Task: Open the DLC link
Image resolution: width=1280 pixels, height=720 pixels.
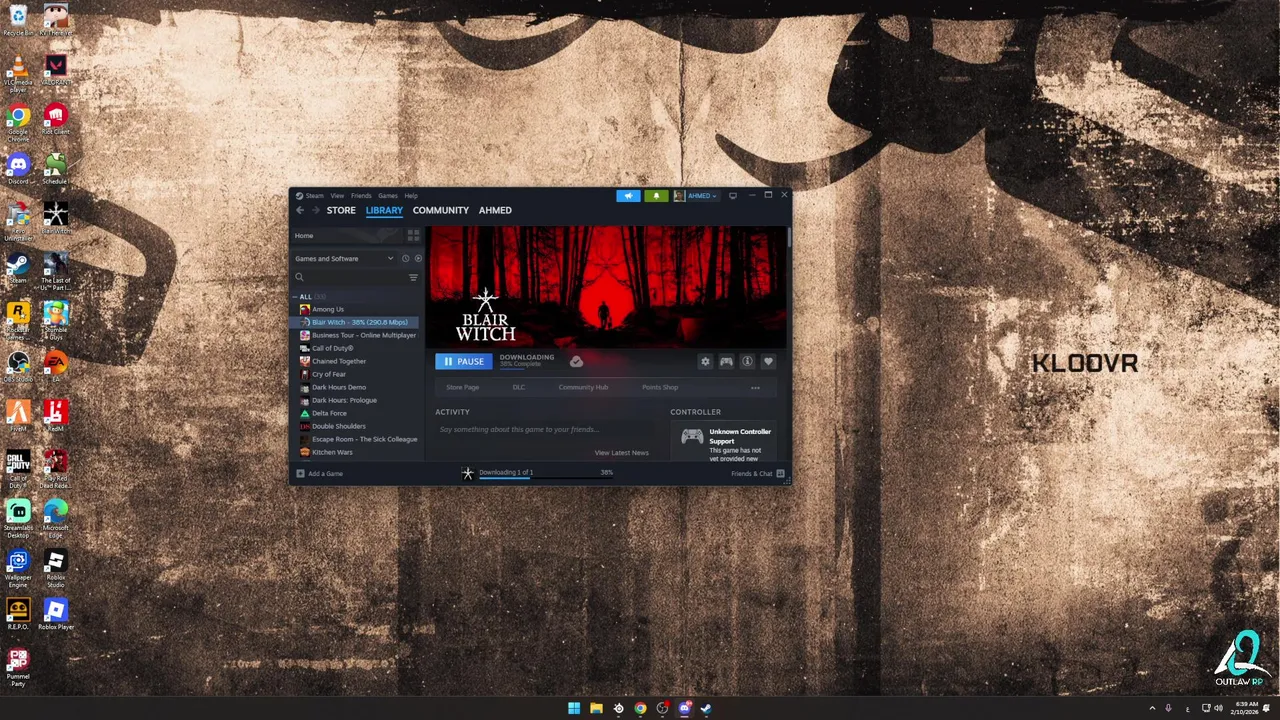Action: click(x=518, y=387)
